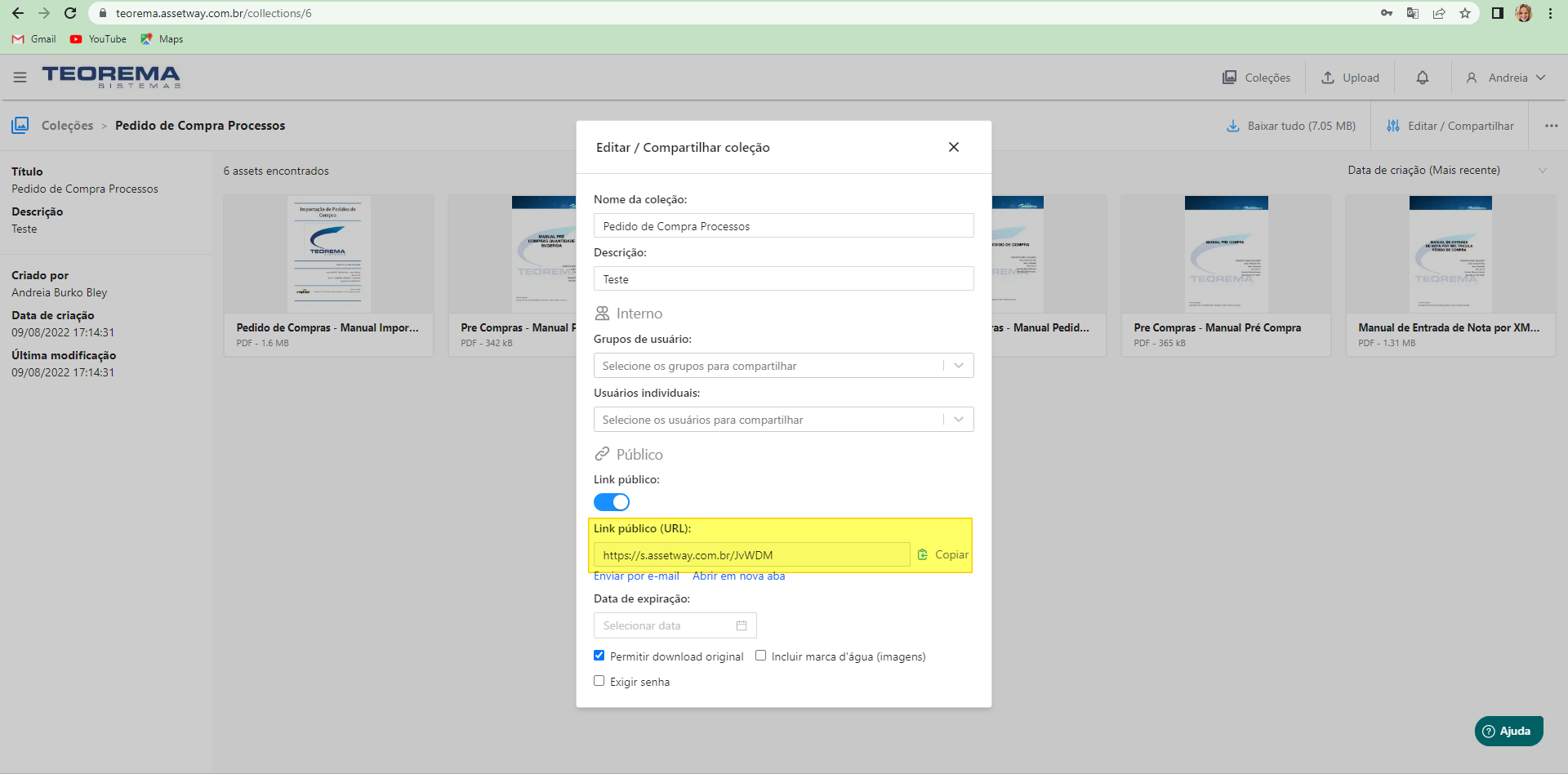This screenshot has width=1568, height=774.
Task: Open the three-dot more options menu
Action: [1552, 126]
